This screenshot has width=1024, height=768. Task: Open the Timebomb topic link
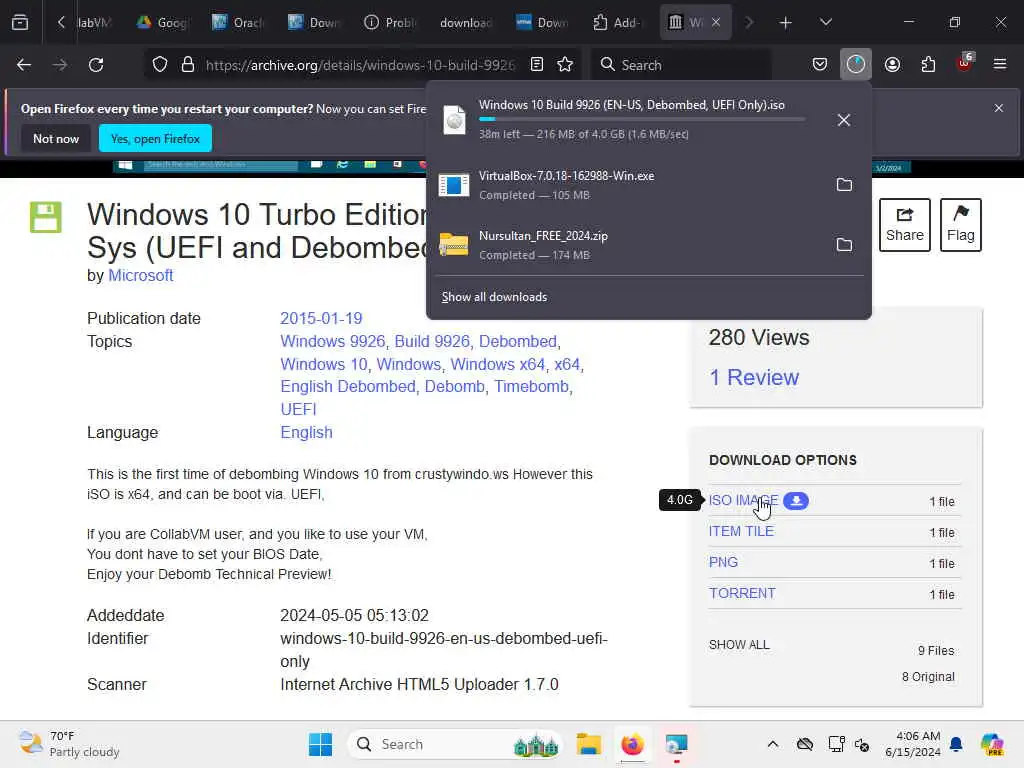pos(531,387)
